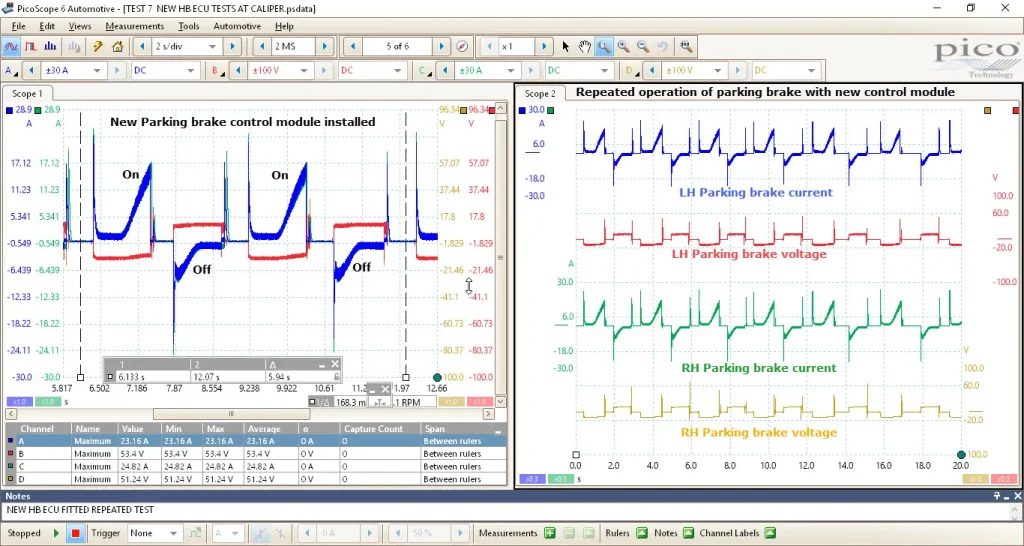Open the Automotive menu

click(x=237, y=26)
